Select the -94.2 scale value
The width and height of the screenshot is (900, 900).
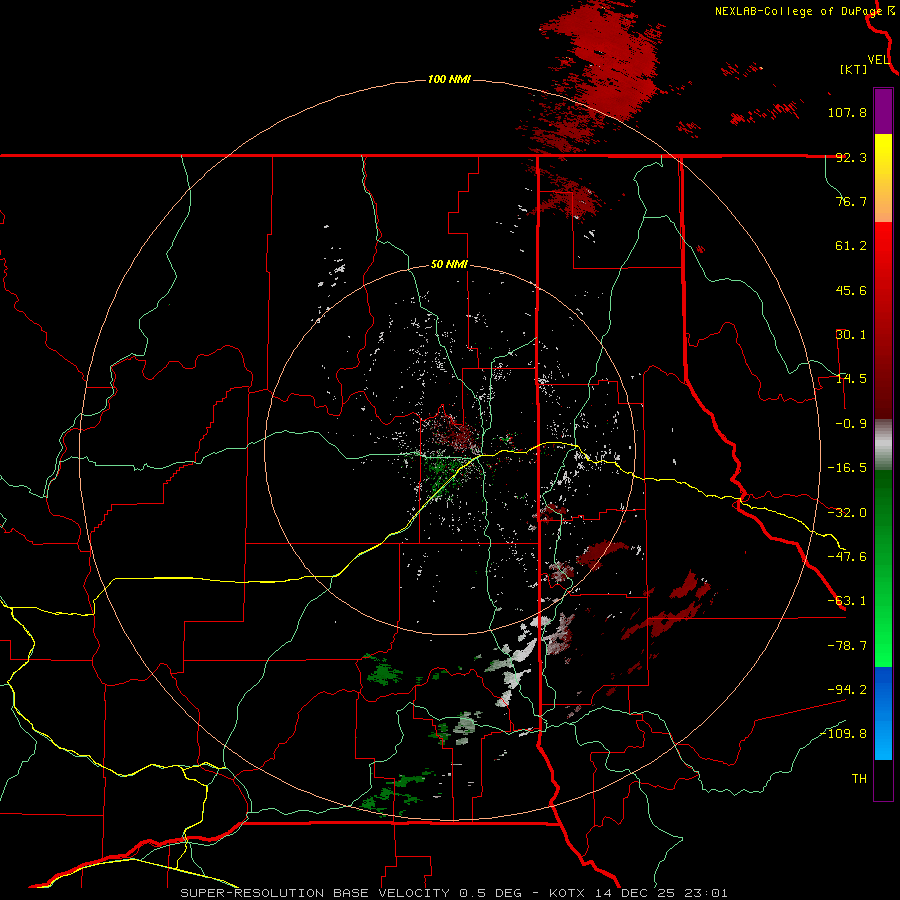847,689
